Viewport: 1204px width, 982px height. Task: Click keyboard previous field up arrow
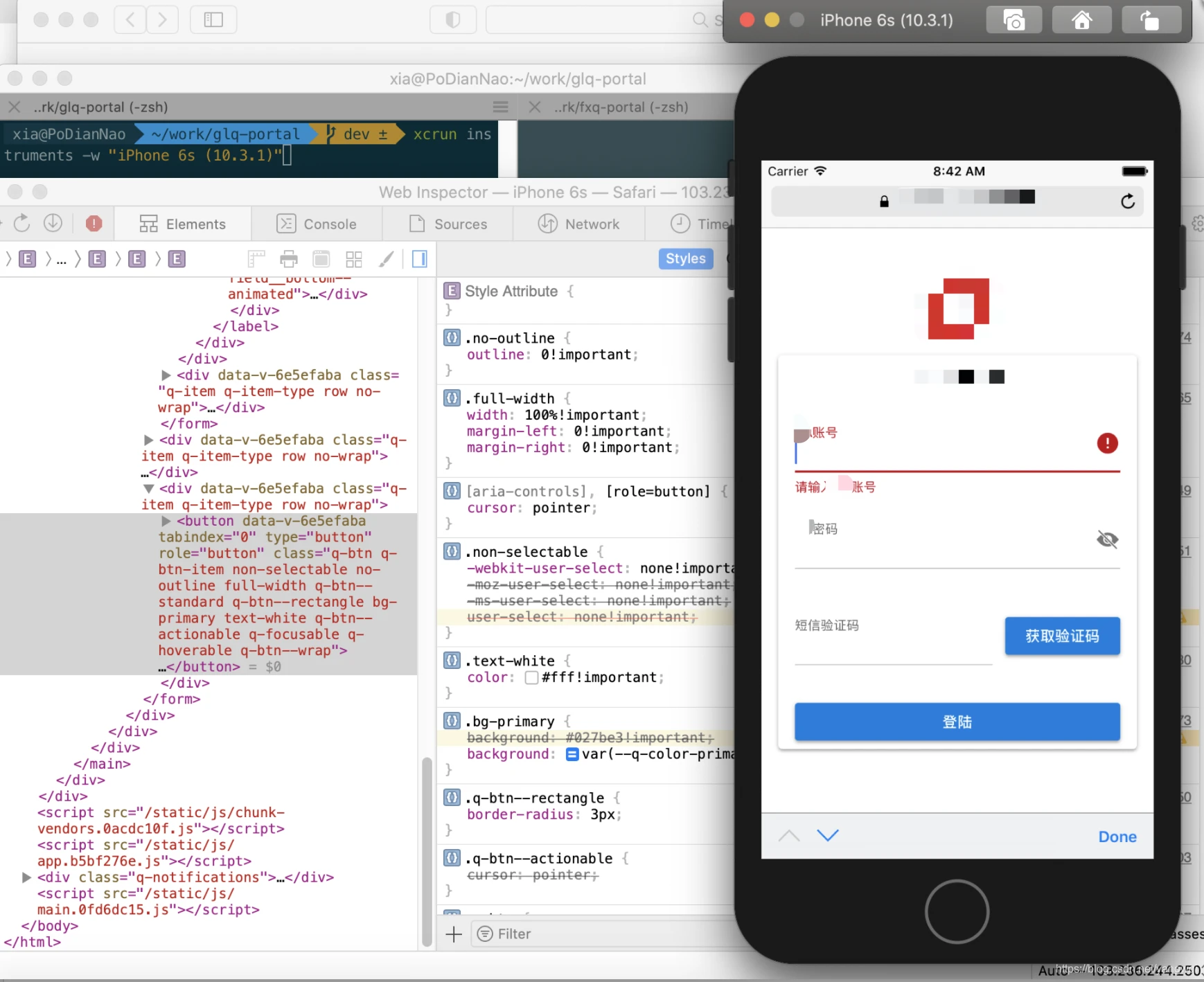(x=789, y=836)
